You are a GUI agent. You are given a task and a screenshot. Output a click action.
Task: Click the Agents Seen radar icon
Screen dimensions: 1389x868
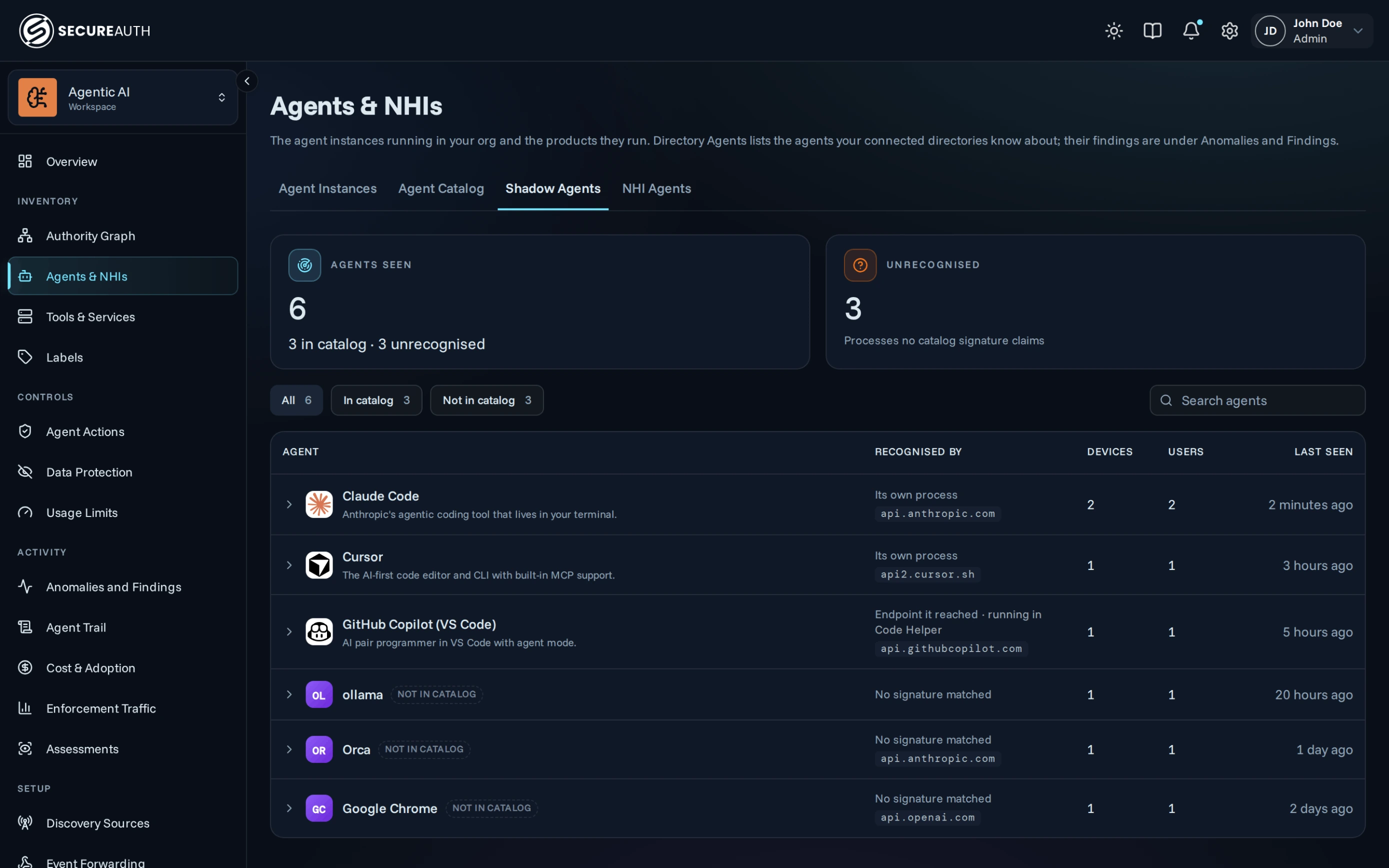pyautogui.click(x=305, y=264)
